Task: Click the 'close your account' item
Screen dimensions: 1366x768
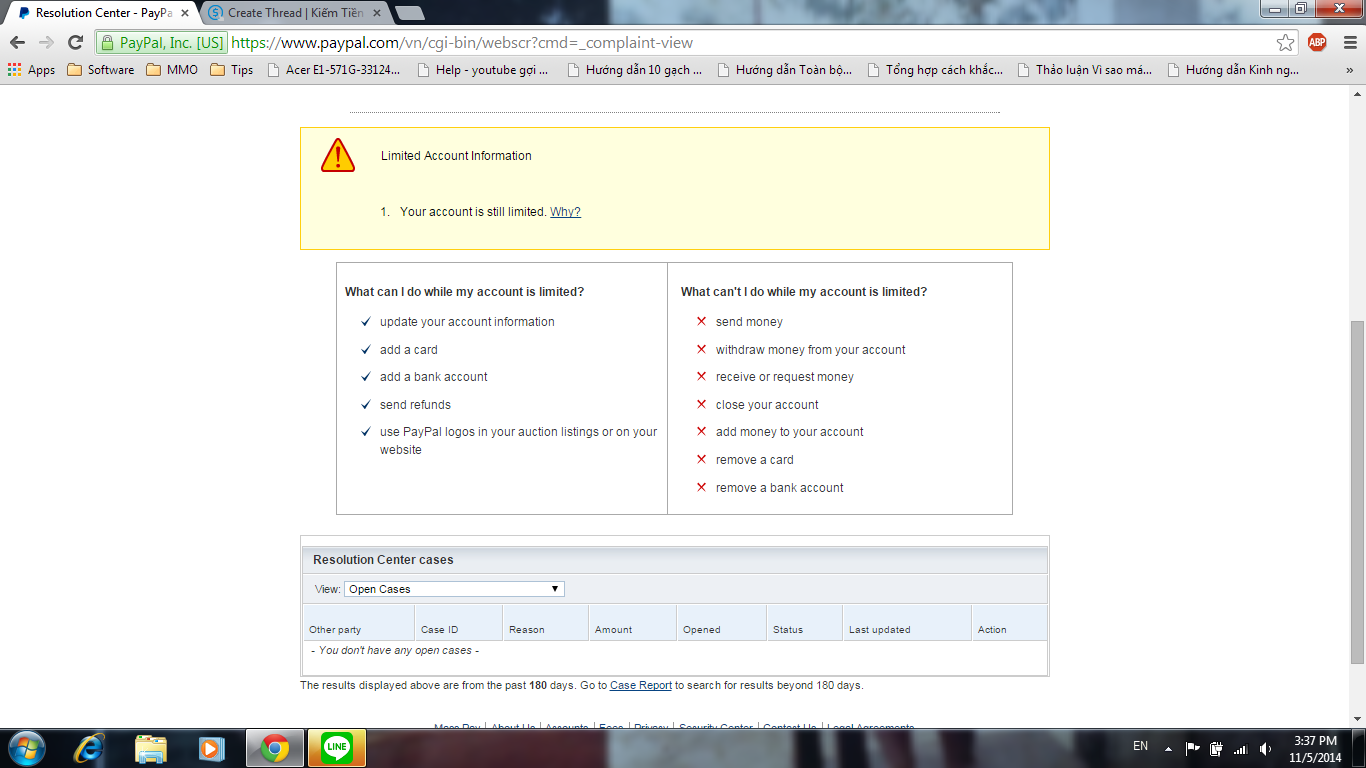Action: tap(767, 405)
